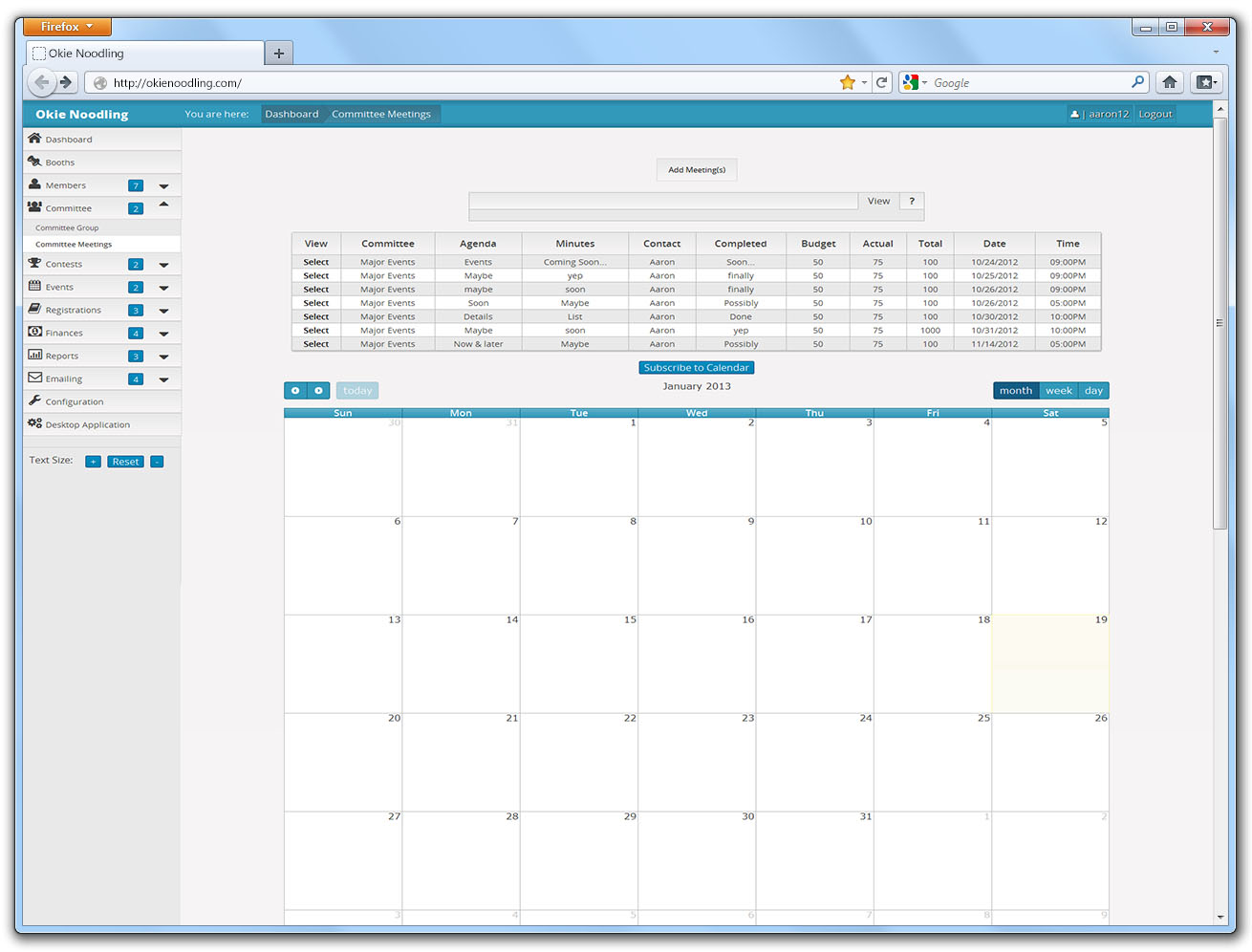Open the Firefox menu dropdown
The width and height of the screenshot is (1252, 952).
click(67, 27)
